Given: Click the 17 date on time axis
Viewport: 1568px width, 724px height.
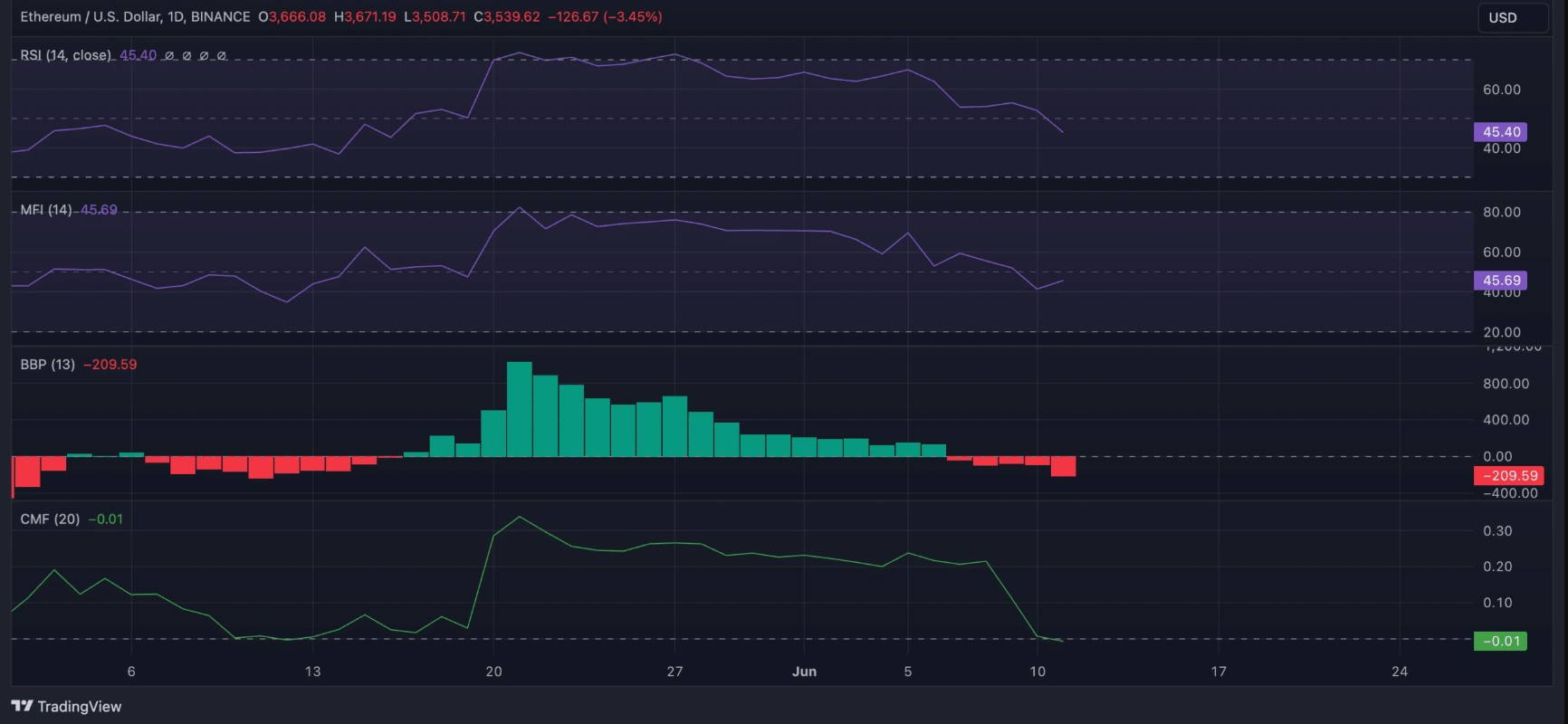Looking at the screenshot, I should (1219, 672).
